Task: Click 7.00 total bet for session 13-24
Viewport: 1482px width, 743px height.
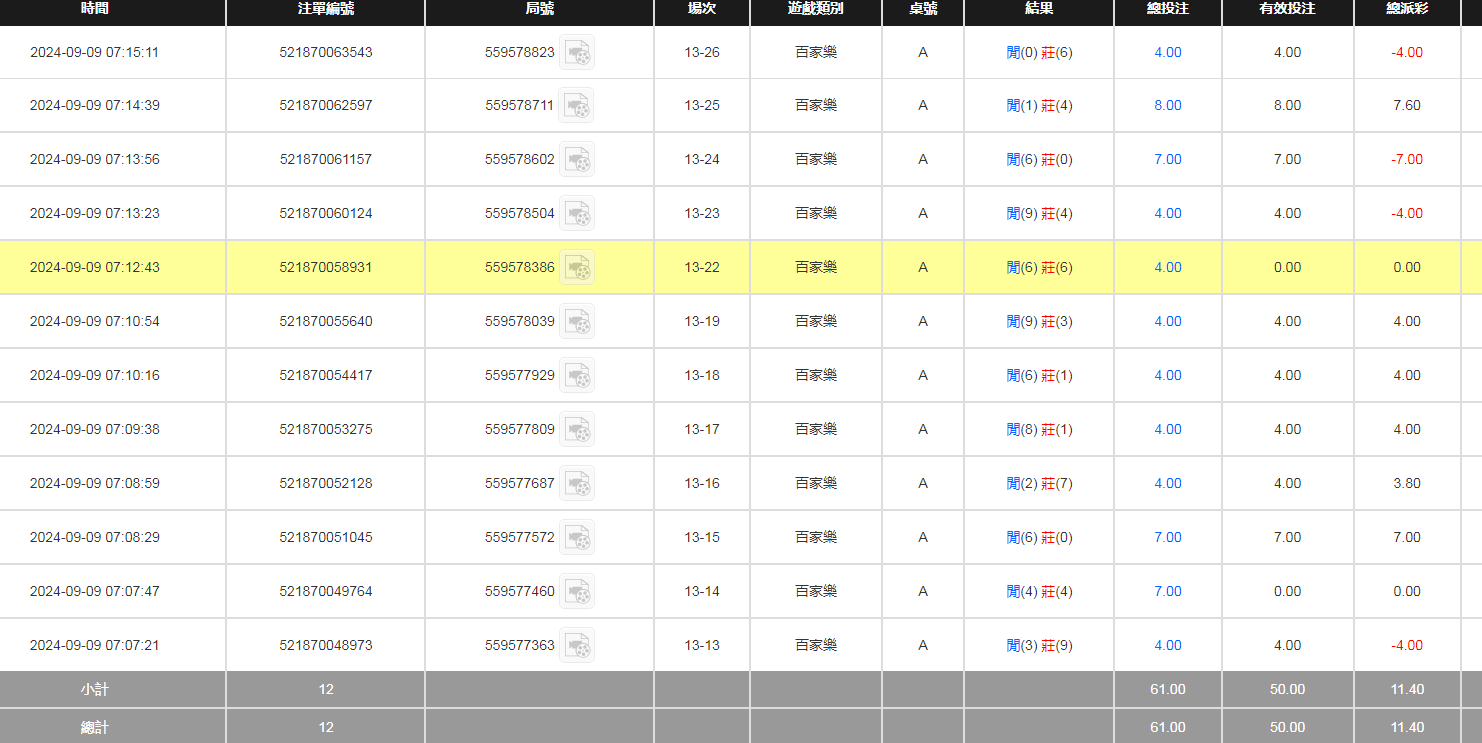Action: 1167,159
